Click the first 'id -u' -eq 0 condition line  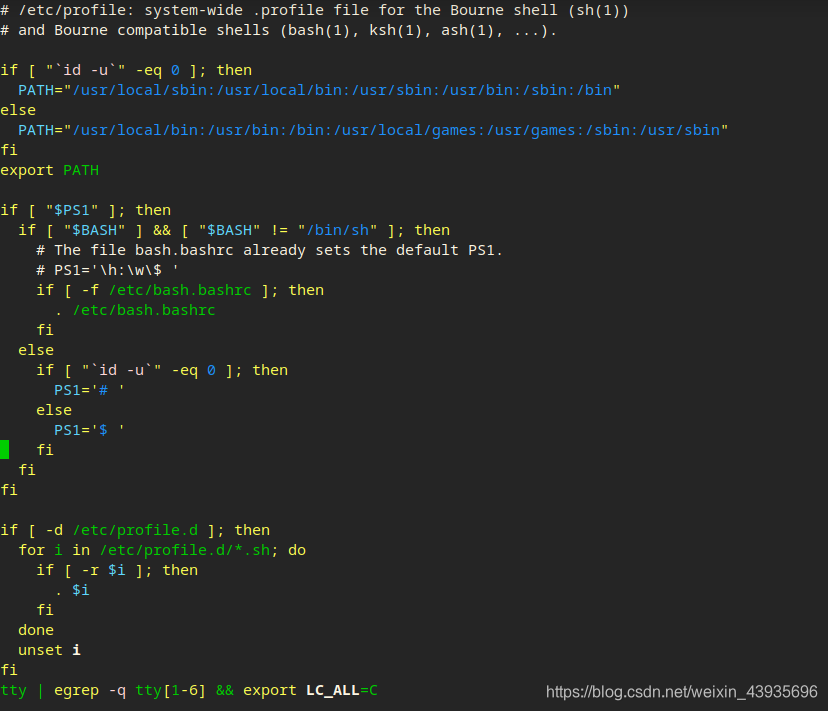pyautogui.click(x=126, y=70)
